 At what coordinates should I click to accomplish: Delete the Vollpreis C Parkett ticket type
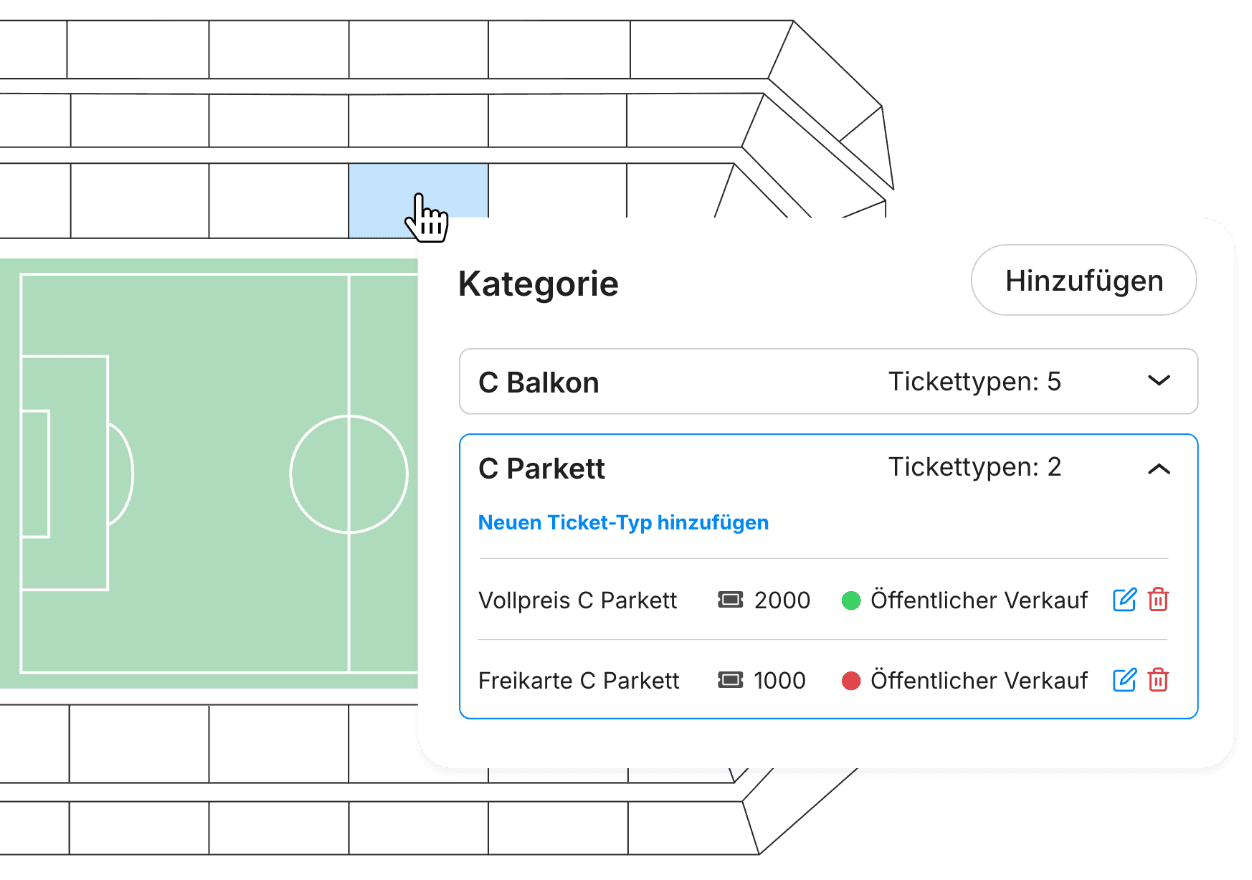click(x=1158, y=600)
